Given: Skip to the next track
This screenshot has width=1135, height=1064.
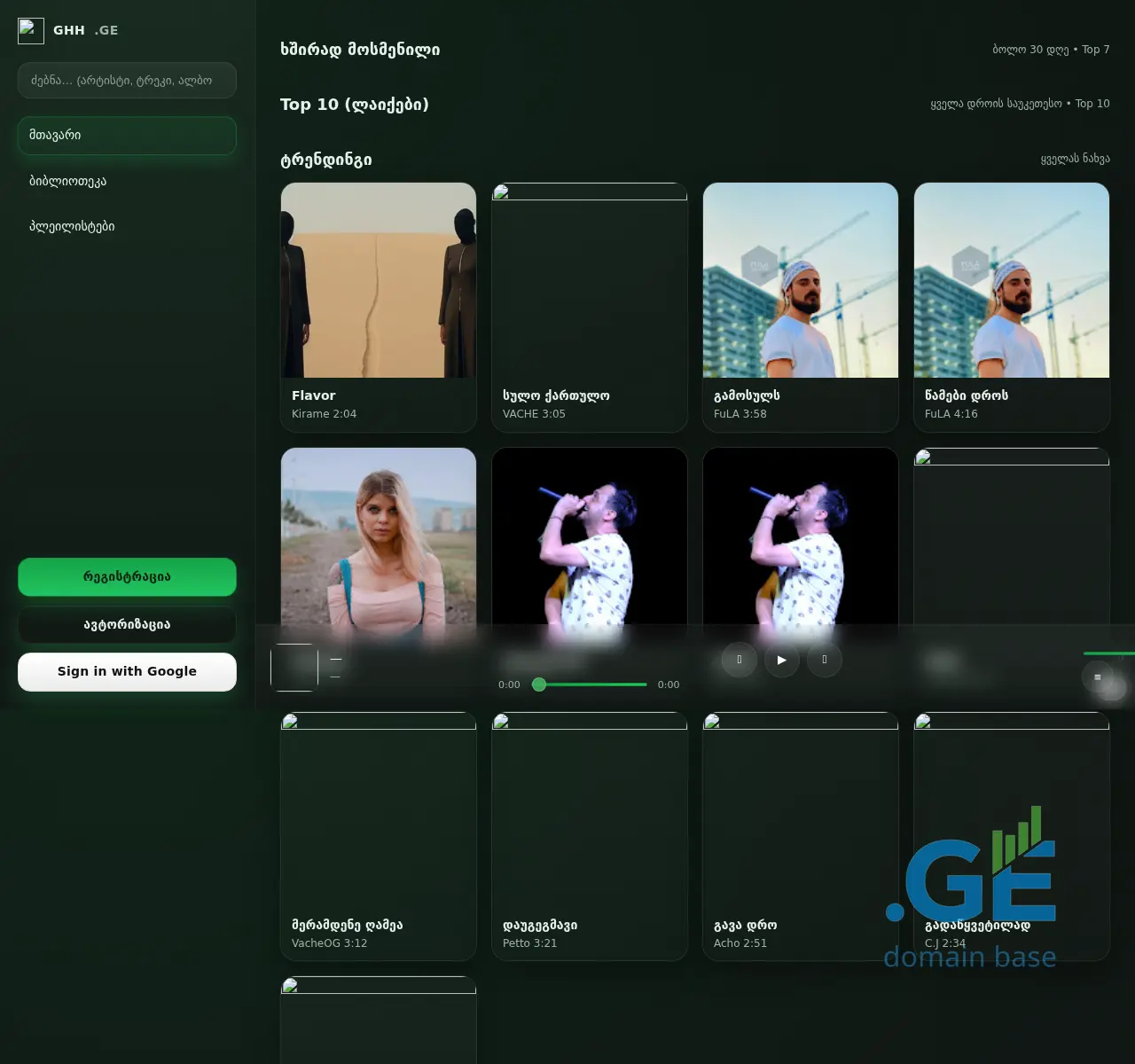Looking at the screenshot, I should tap(824, 660).
